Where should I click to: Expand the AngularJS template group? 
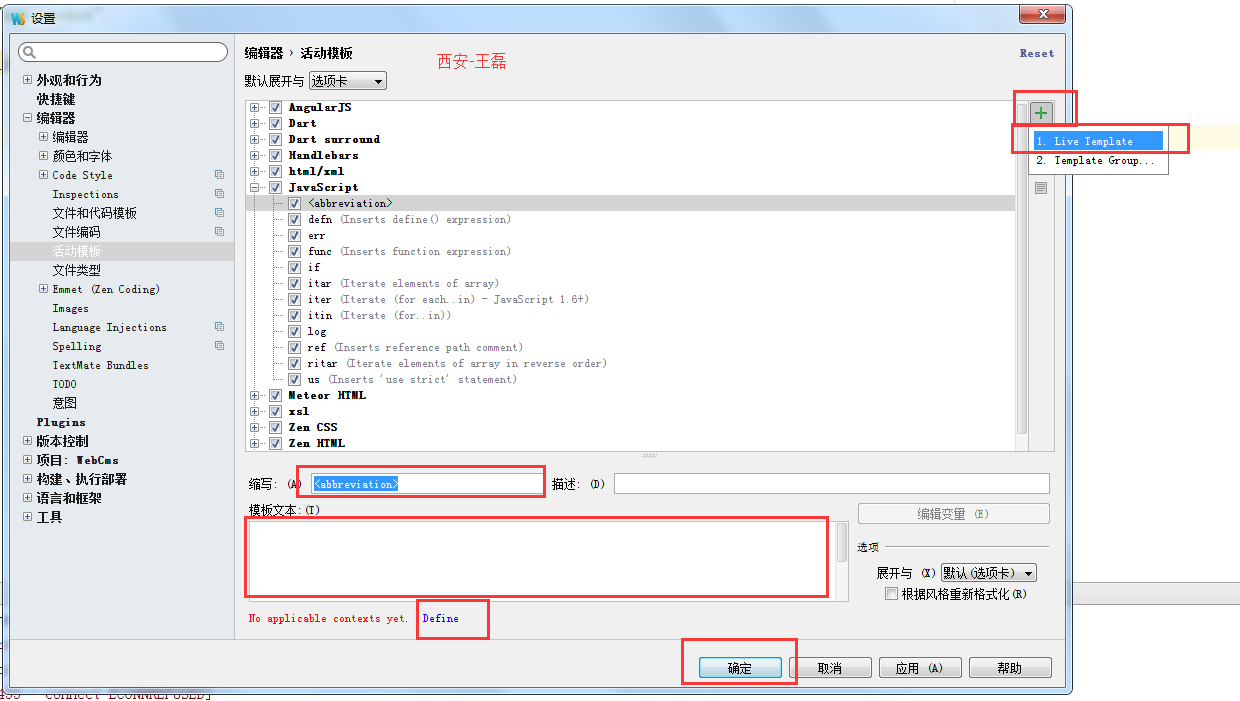(x=254, y=107)
